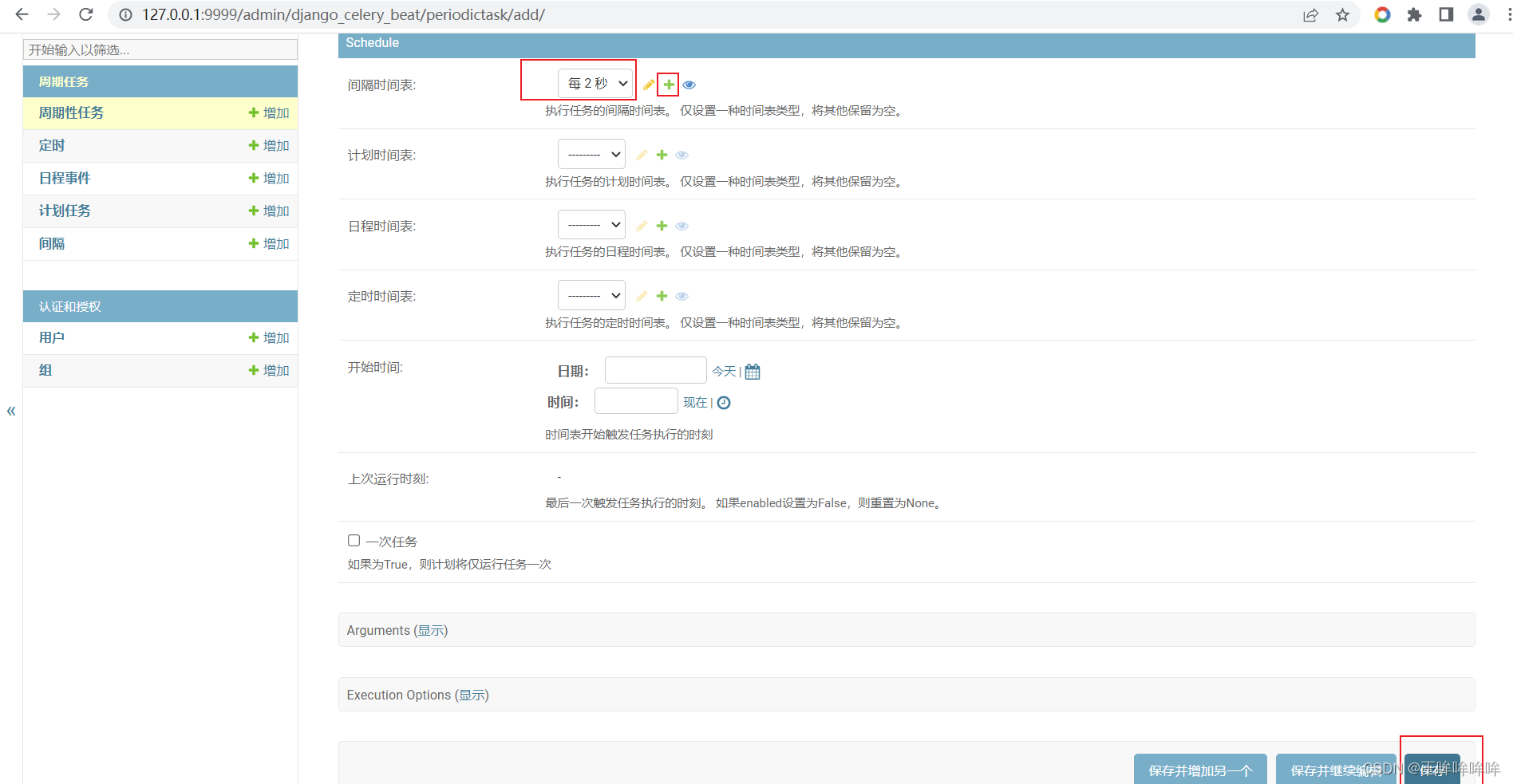View selected interval schedule eye icon
The height and width of the screenshot is (784, 1513).
click(689, 85)
